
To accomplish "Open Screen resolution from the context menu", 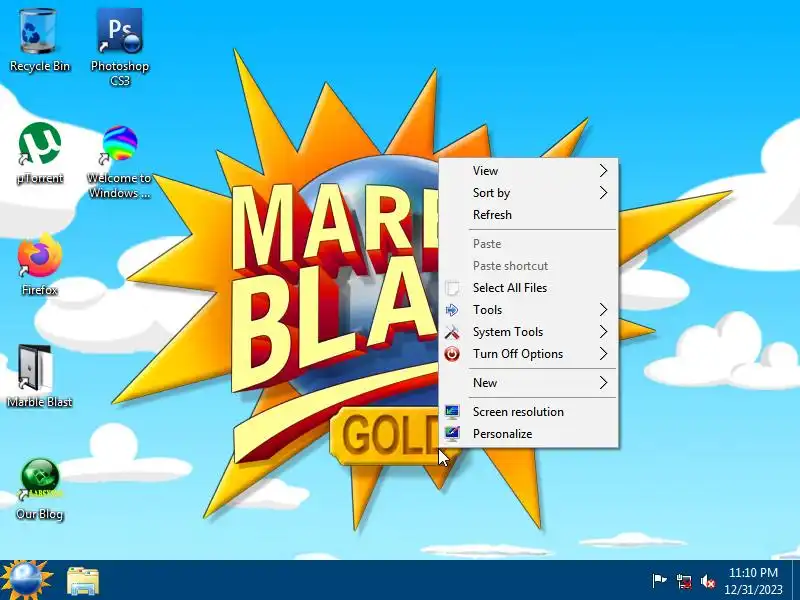I will click(x=529, y=412).
